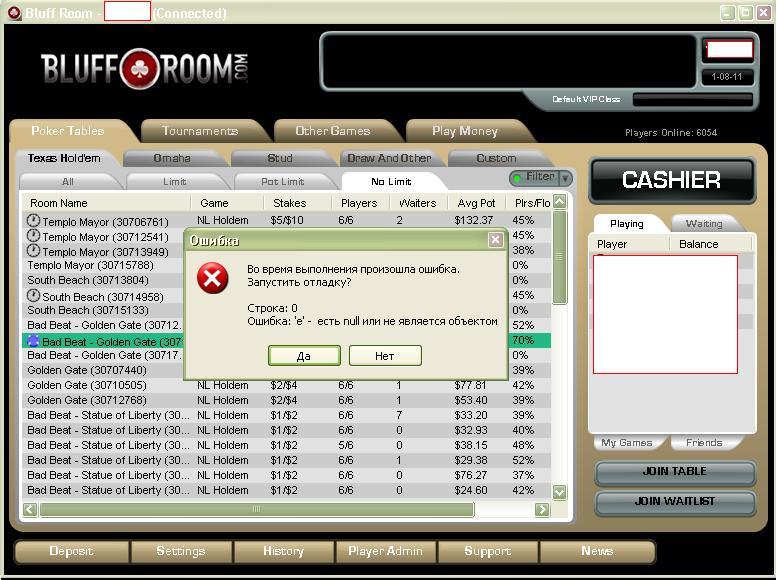Click left arrow of horizontal scrollbar
The height and width of the screenshot is (580, 776).
pyautogui.click(x=30, y=509)
